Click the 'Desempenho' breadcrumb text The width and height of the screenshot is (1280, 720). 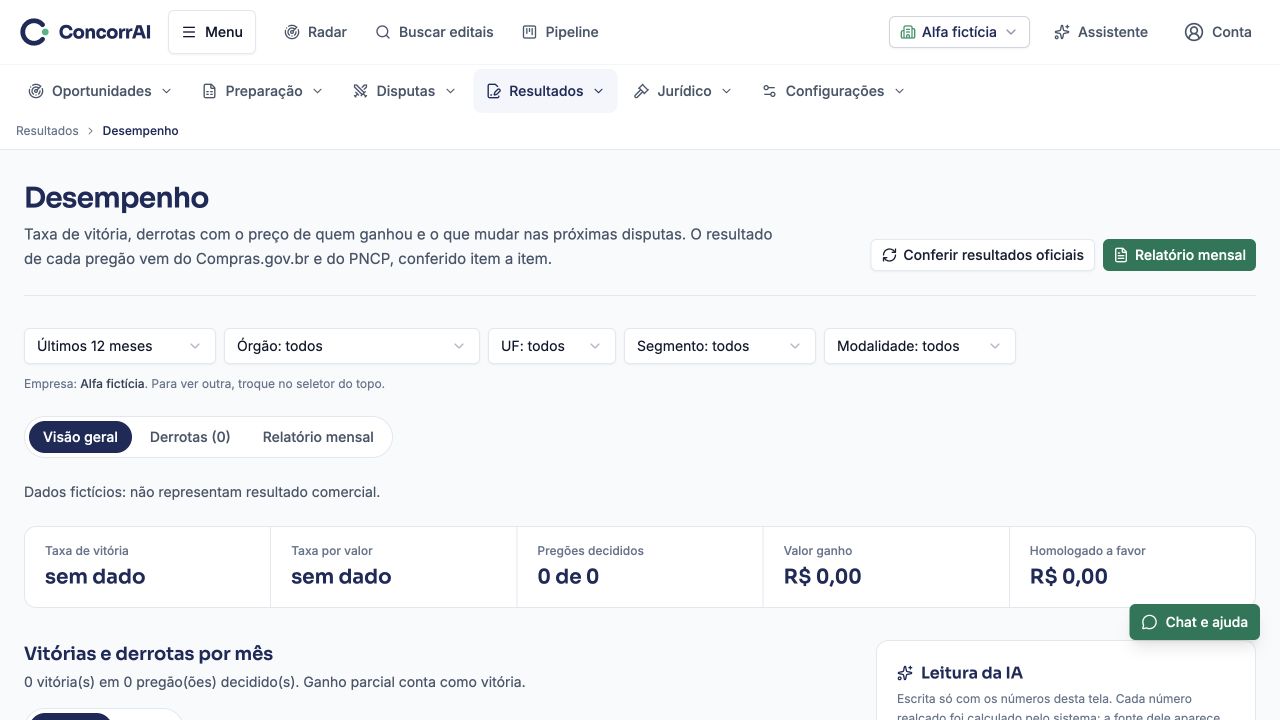click(x=140, y=131)
